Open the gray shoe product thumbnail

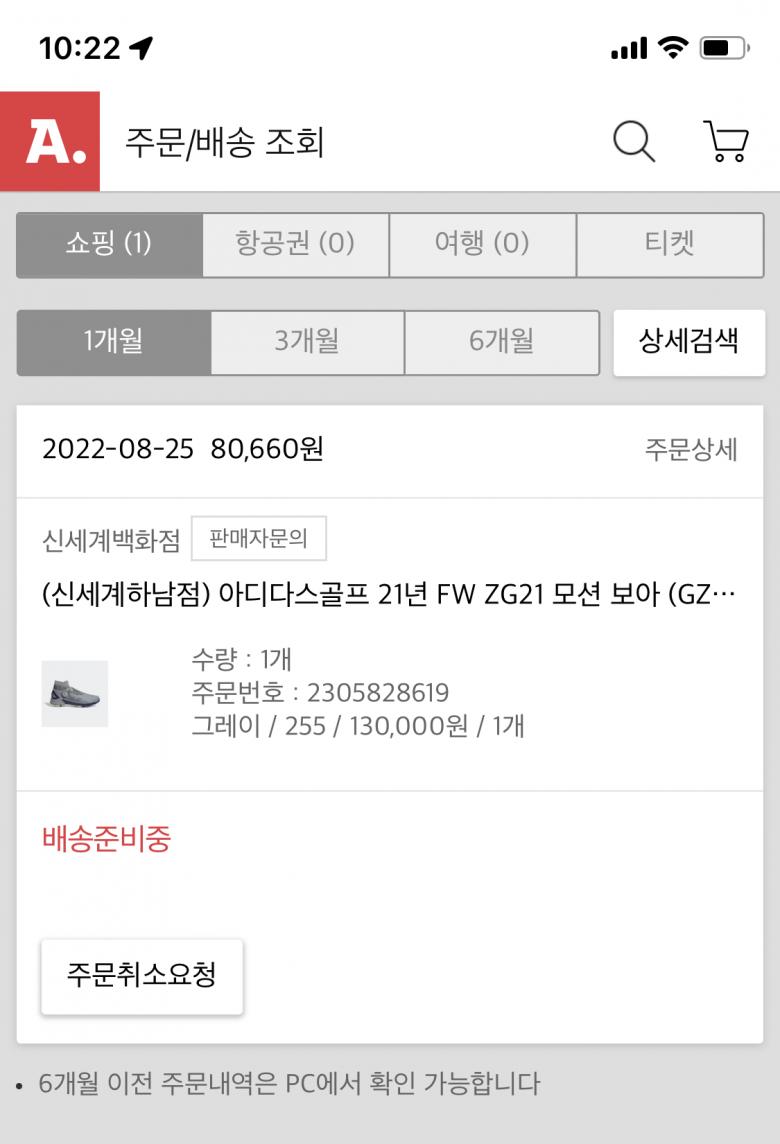[75, 693]
